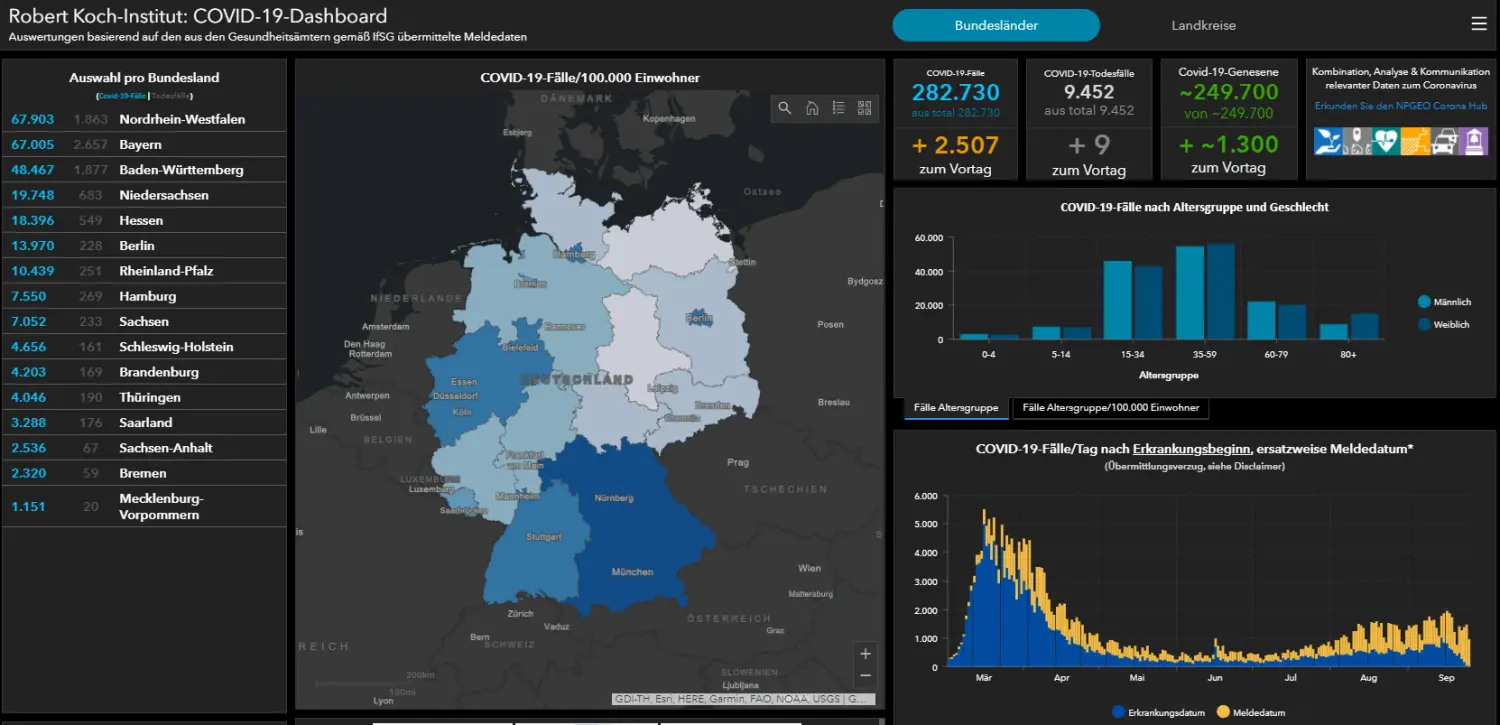This screenshot has width=1500, height=725.
Task: Click the purple siren icon in NPGEO panel
Action: tap(1472, 141)
